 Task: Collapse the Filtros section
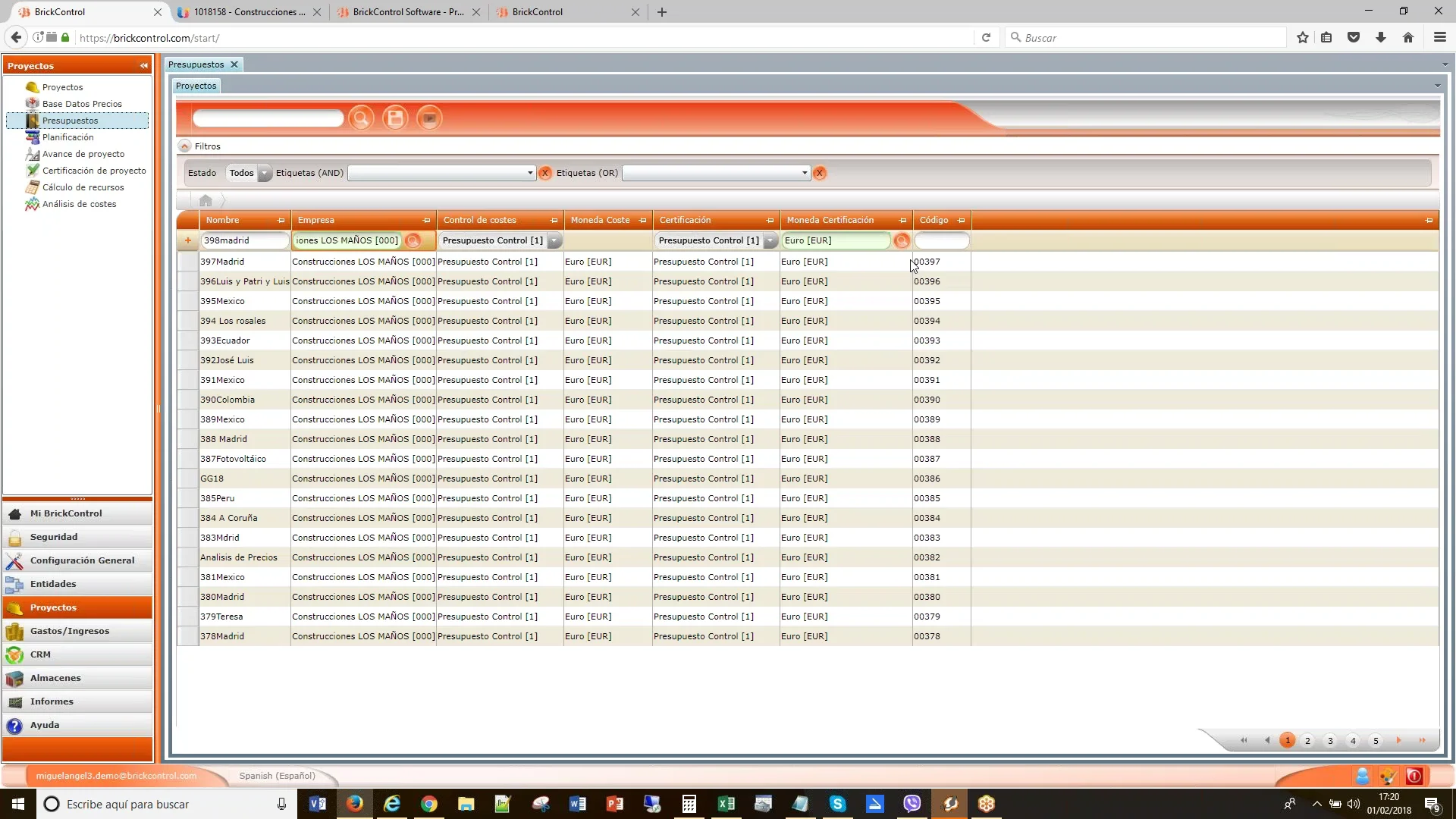pos(184,146)
